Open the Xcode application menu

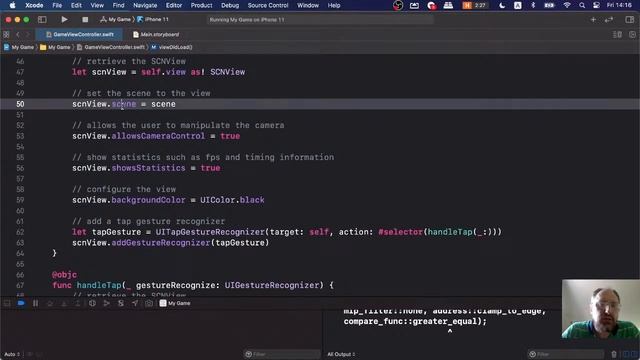[x=34, y=5]
